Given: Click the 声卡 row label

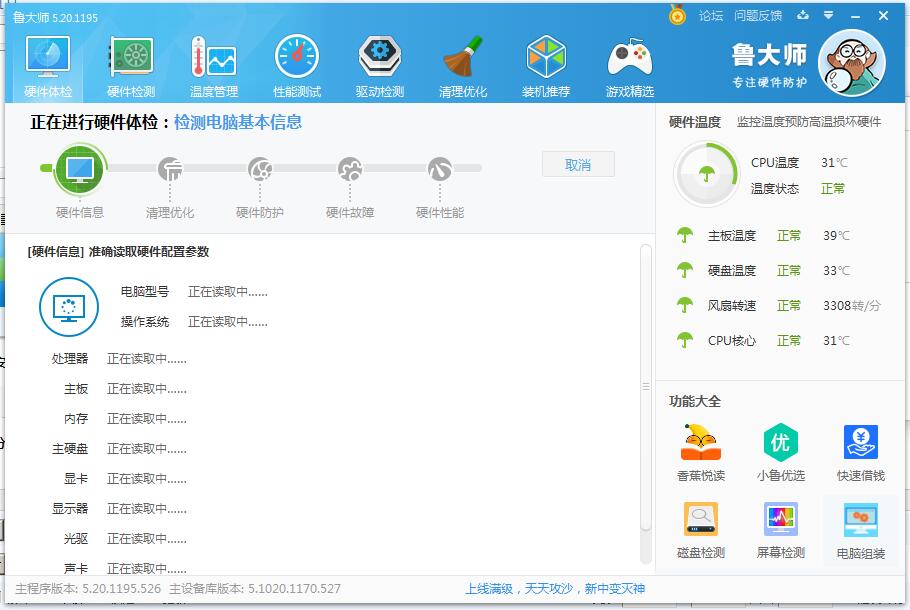Looking at the screenshot, I should click(x=76, y=568).
